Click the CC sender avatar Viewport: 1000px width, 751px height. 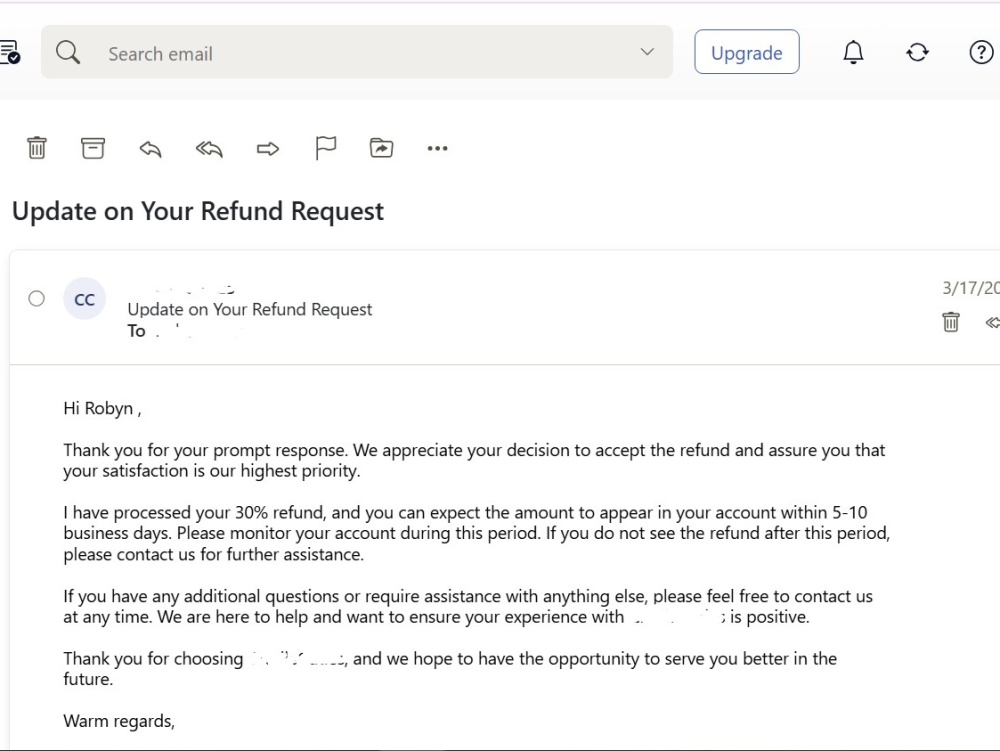84,299
